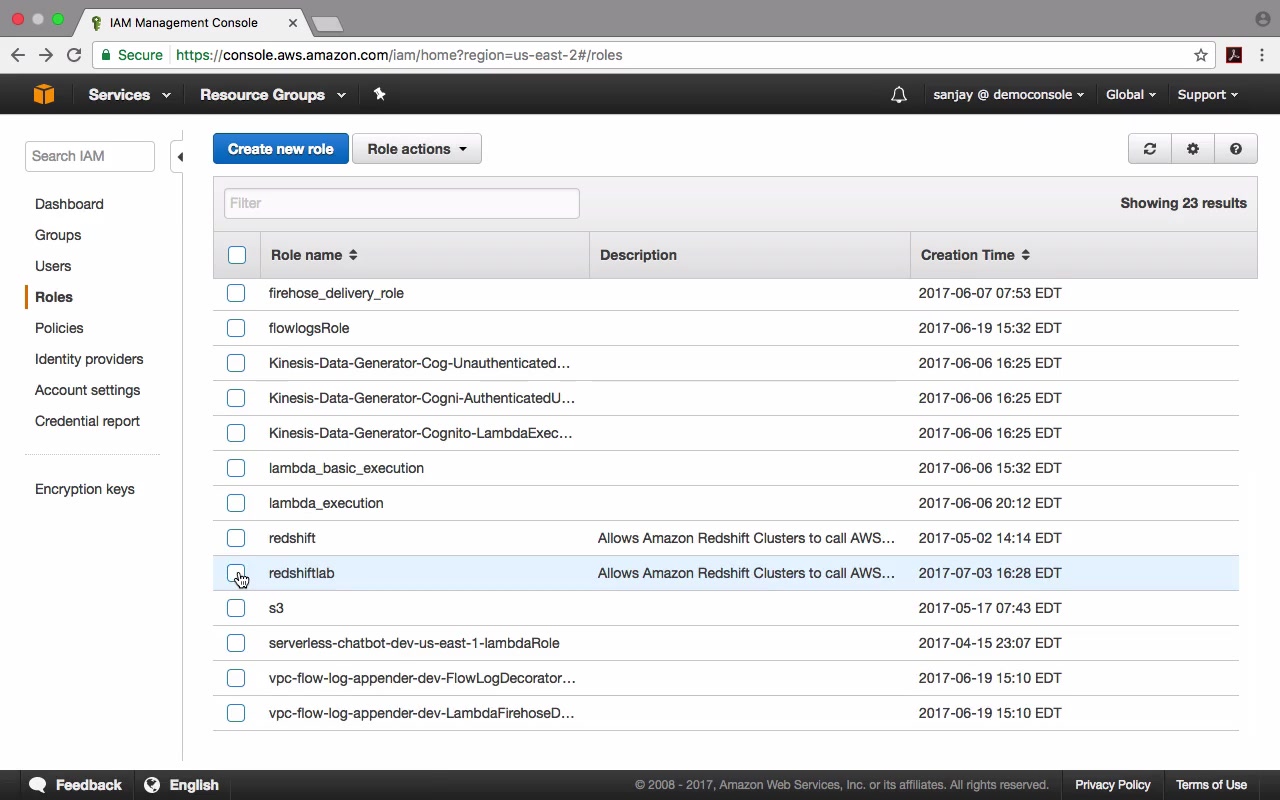This screenshot has width=1280, height=800.
Task: Check the Kinesis-Data-Generator-Cog-Unauthenticated checkbox
Action: (236, 363)
